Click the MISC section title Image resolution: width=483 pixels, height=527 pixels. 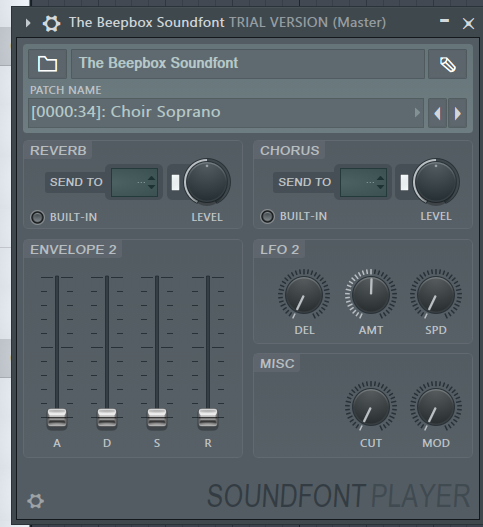[x=277, y=364]
